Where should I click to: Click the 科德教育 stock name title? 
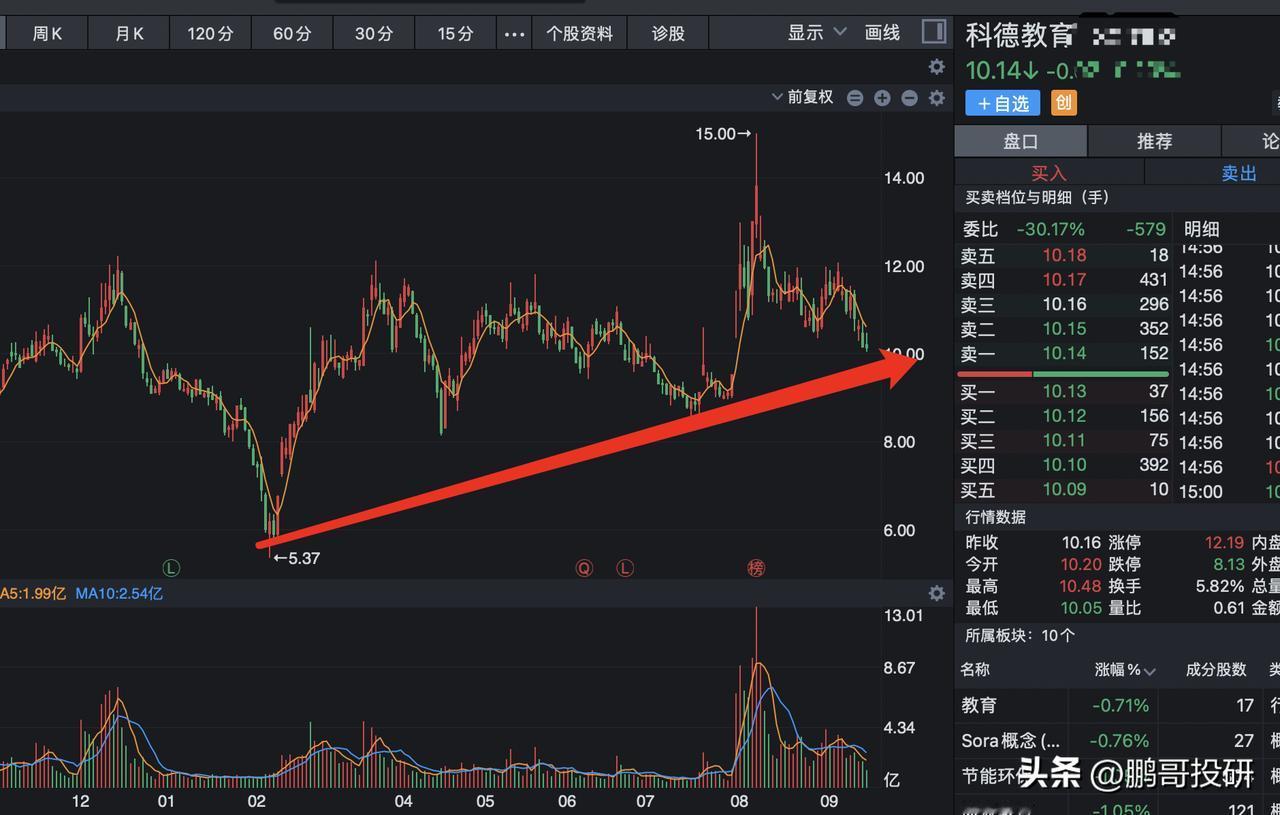[x=1020, y=34]
